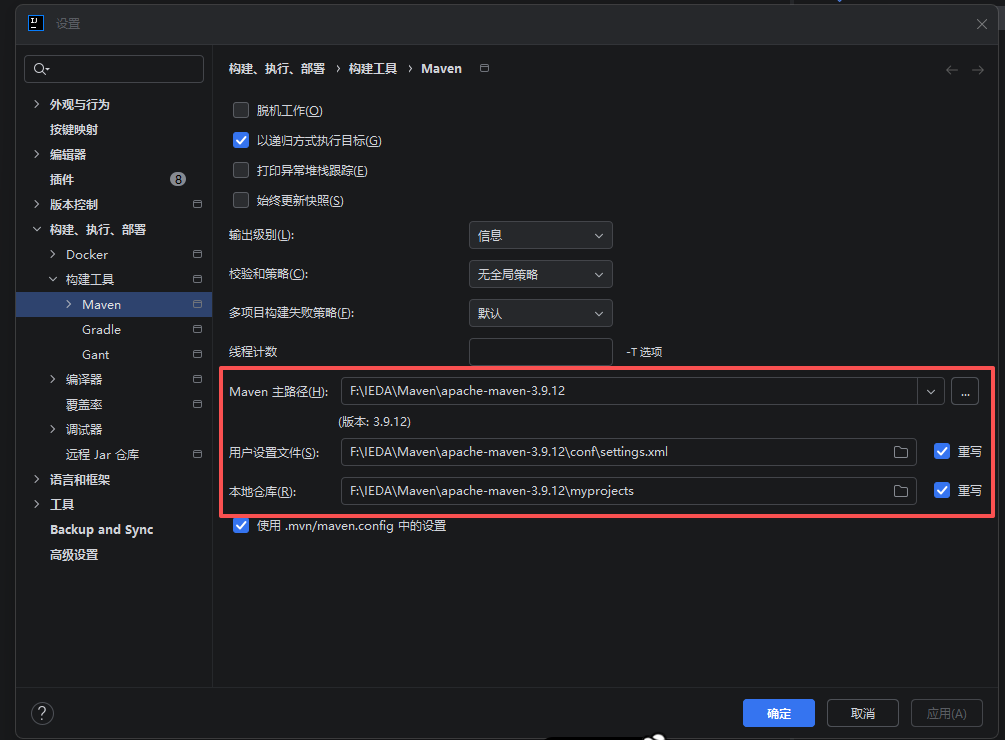Click the 用户设置文件 settings.xml path field

coord(628,452)
